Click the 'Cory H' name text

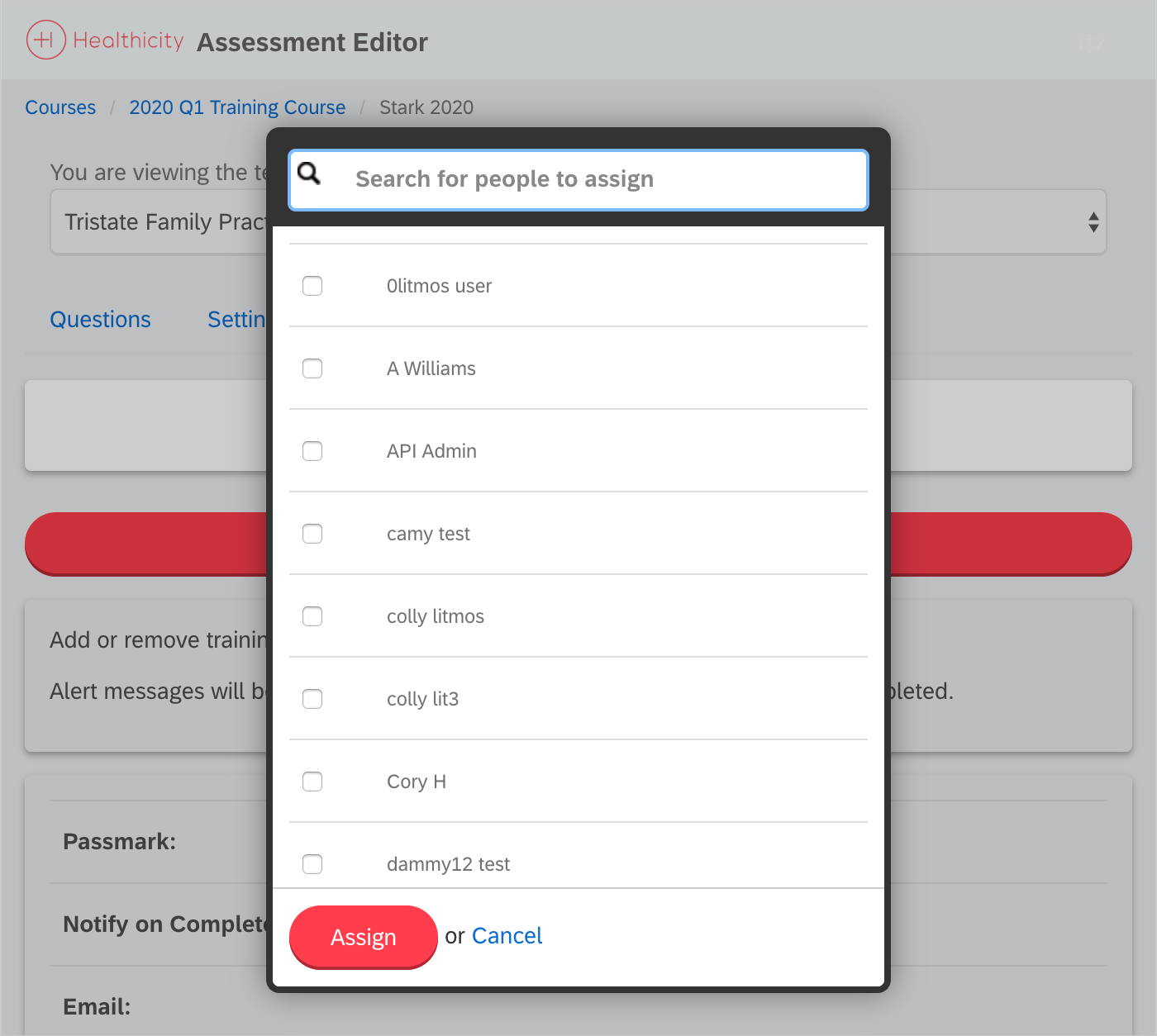[x=417, y=782]
